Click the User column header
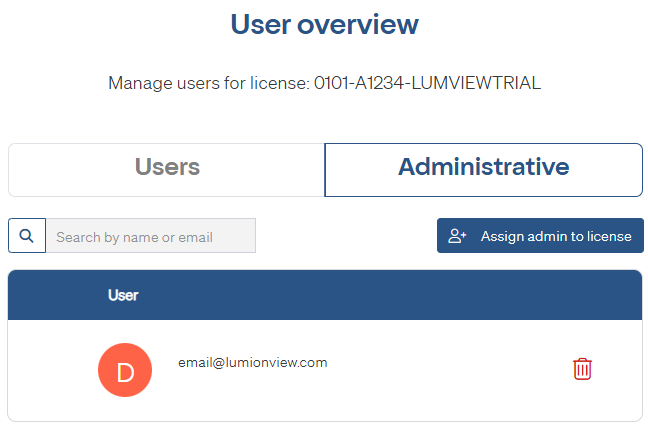 tap(123, 295)
